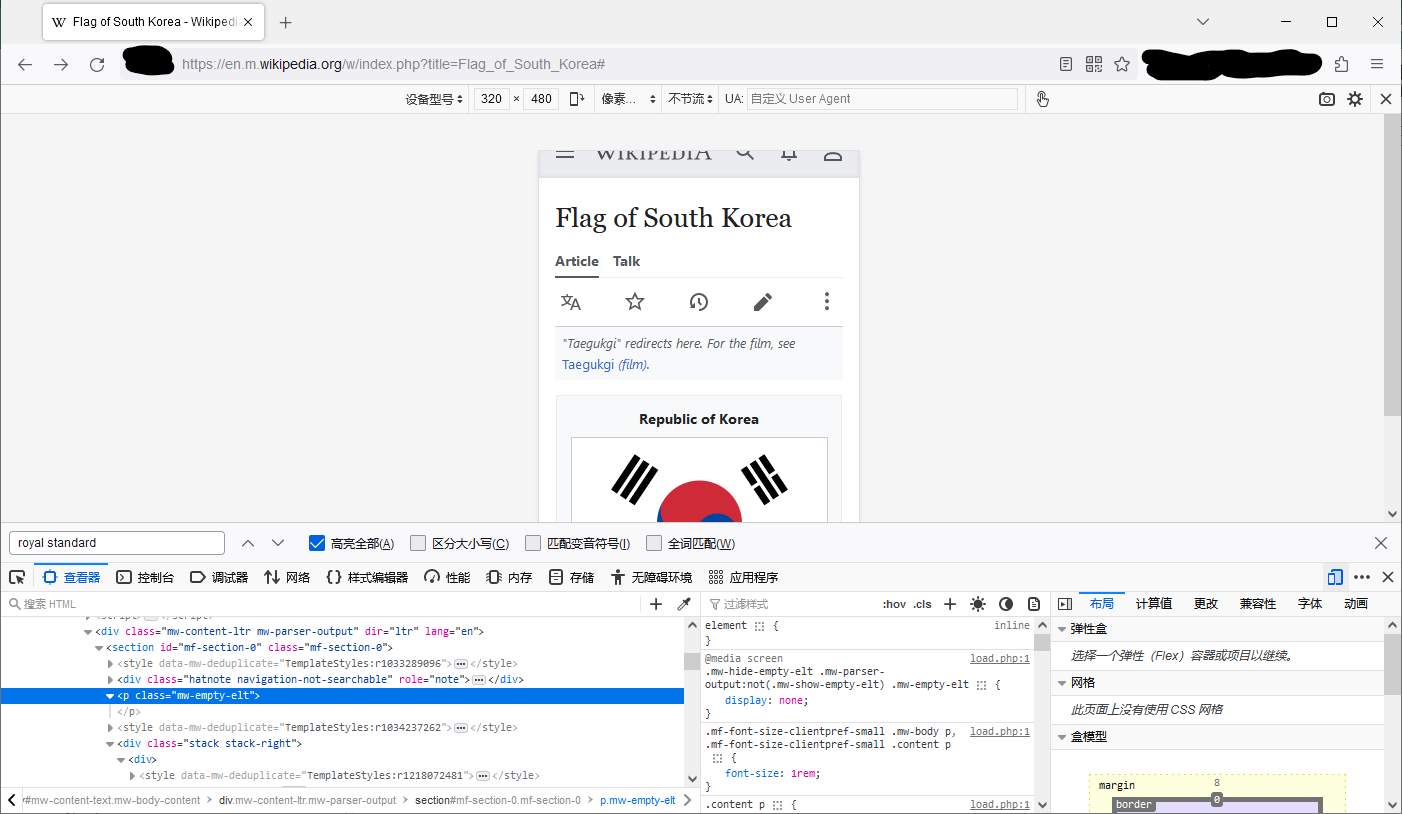Take a screenshot with the camera icon
The width and height of the screenshot is (1402, 814).
point(1327,99)
